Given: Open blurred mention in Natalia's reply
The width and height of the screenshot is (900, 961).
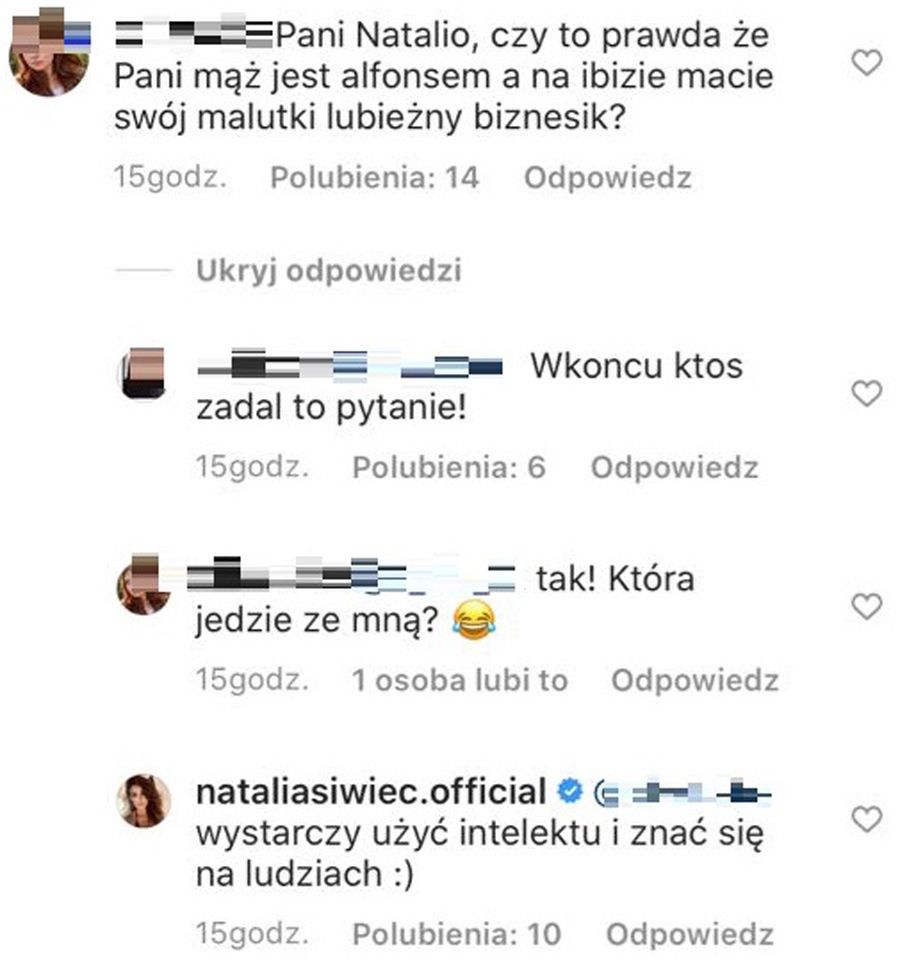Looking at the screenshot, I should [682, 793].
